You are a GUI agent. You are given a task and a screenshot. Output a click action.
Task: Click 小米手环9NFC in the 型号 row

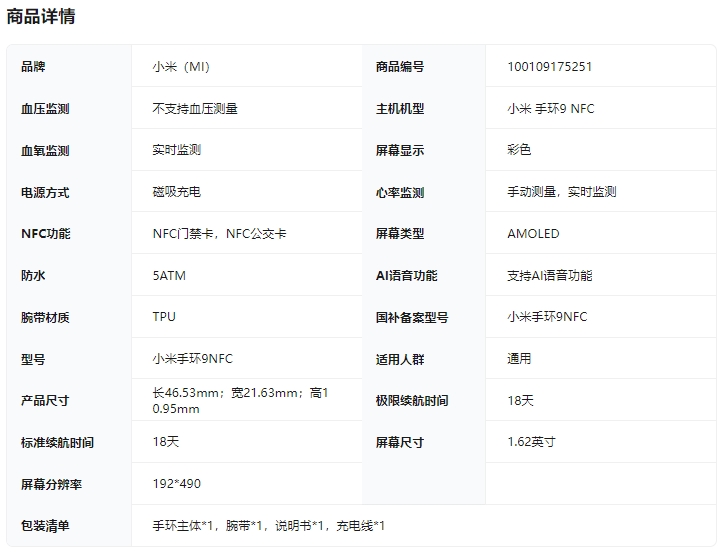point(193,359)
